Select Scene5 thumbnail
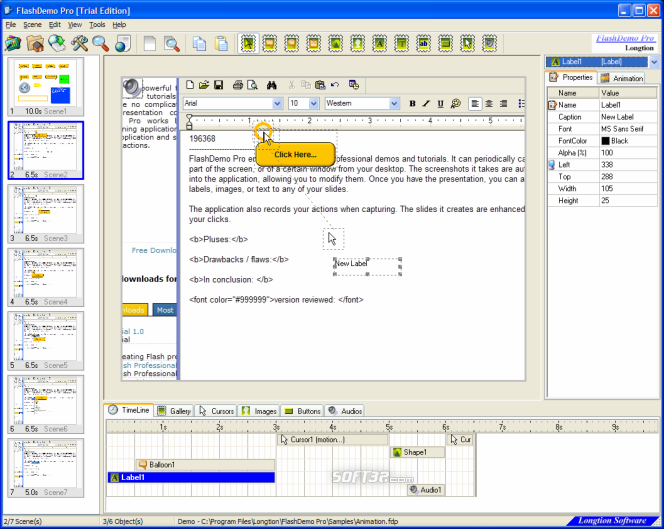 (x=46, y=341)
